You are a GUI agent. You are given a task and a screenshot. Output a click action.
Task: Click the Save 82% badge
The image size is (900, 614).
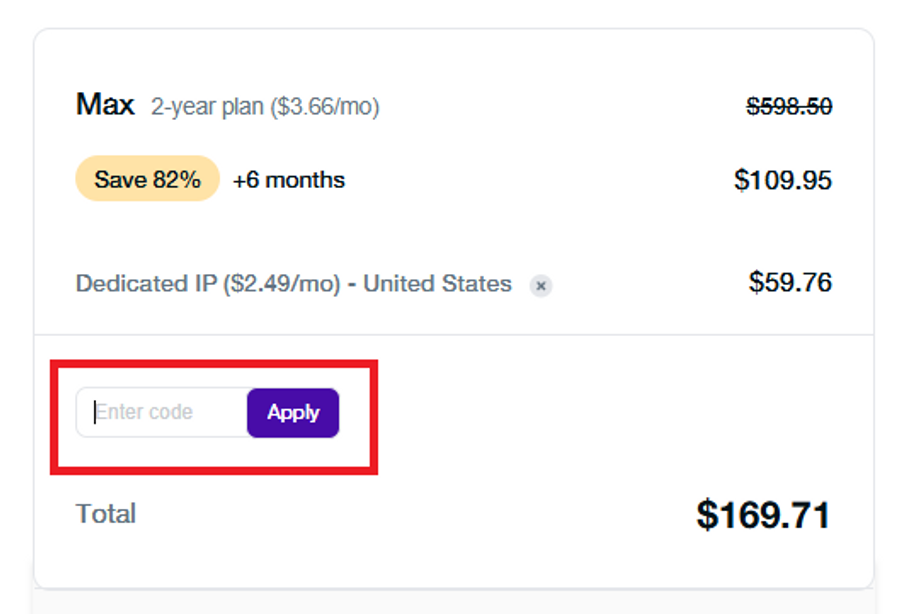pyautogui.click(x=147, y=180)
